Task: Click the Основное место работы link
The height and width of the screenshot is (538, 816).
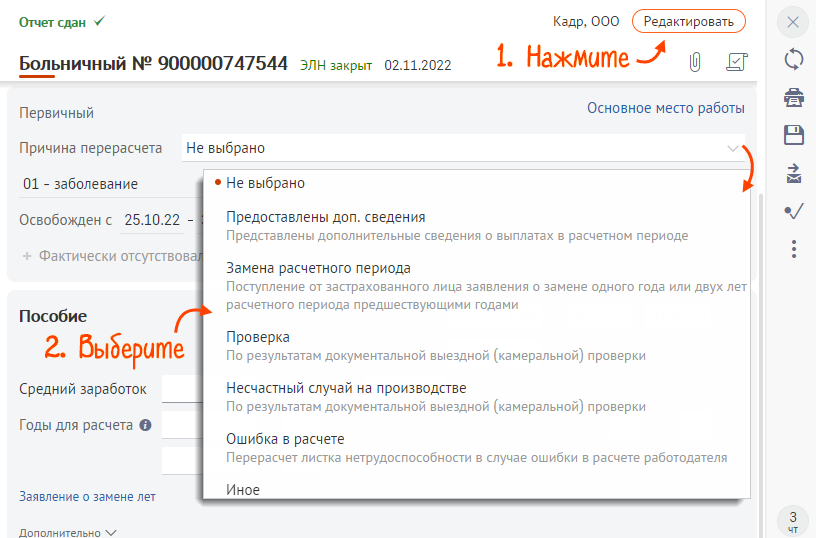Action: (x=666, y=108)
